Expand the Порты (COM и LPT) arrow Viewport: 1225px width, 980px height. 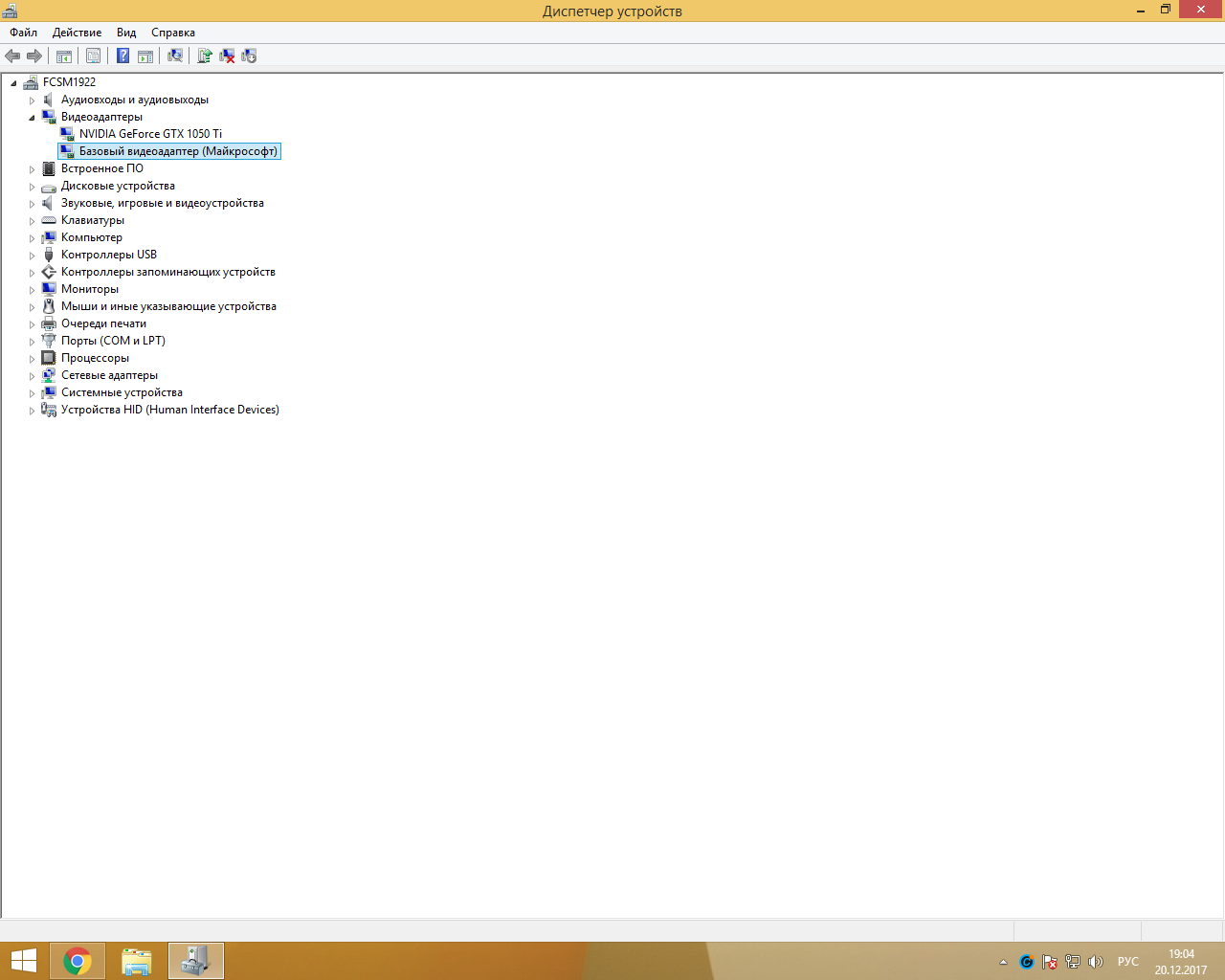32,341
